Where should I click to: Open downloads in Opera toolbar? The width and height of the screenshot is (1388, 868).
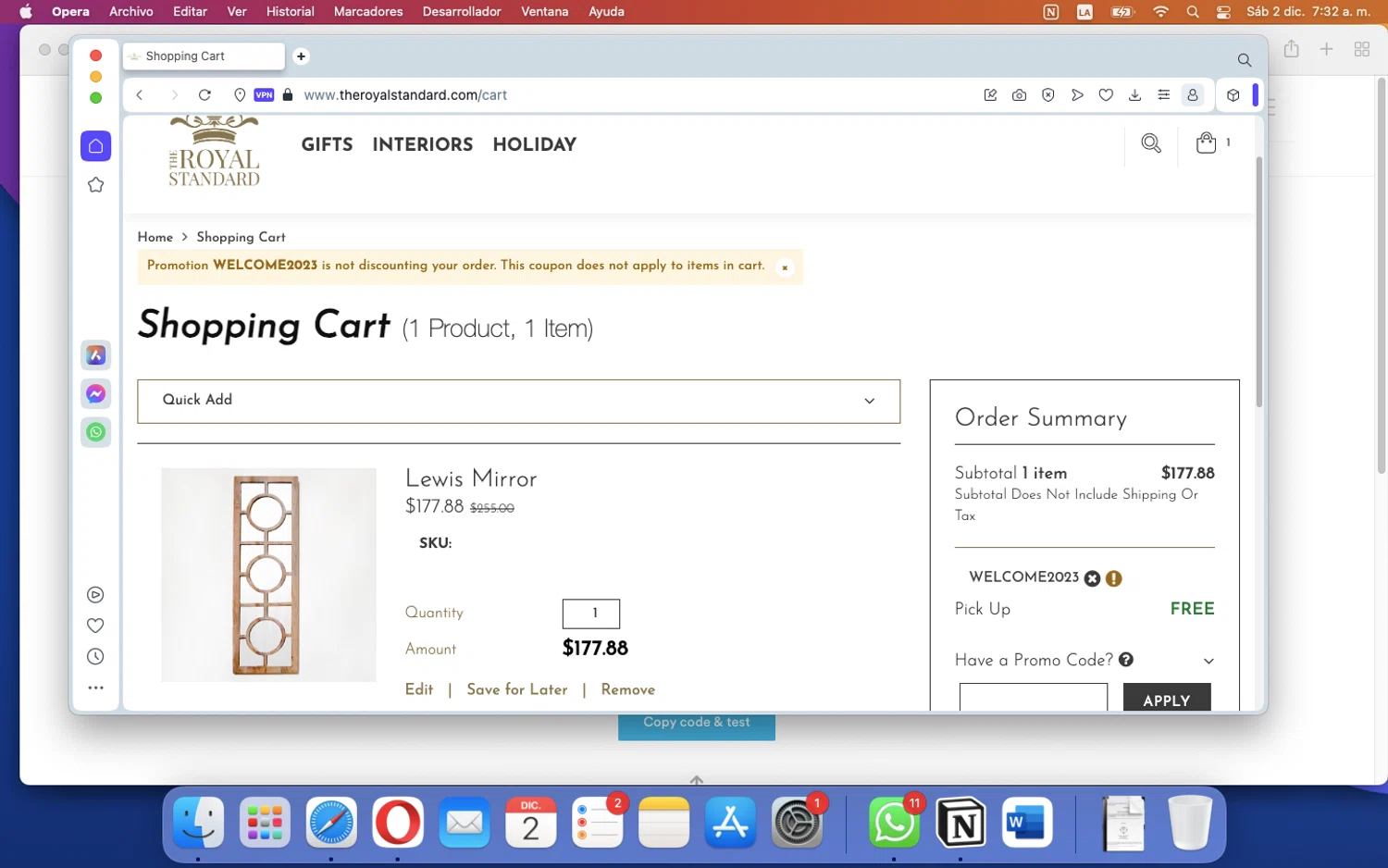1134,94
